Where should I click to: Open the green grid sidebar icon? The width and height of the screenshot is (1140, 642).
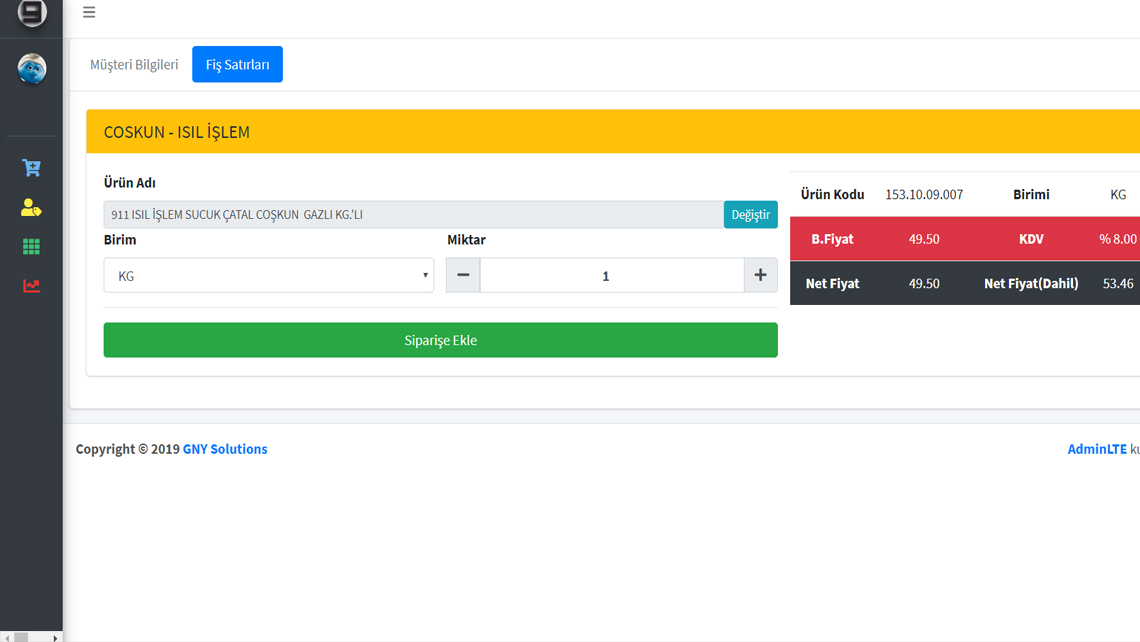pos(31,247)
